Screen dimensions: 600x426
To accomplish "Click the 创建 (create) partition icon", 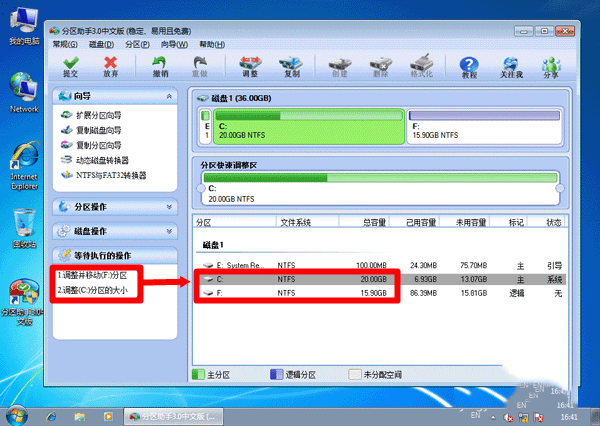I will coord(340,67).
